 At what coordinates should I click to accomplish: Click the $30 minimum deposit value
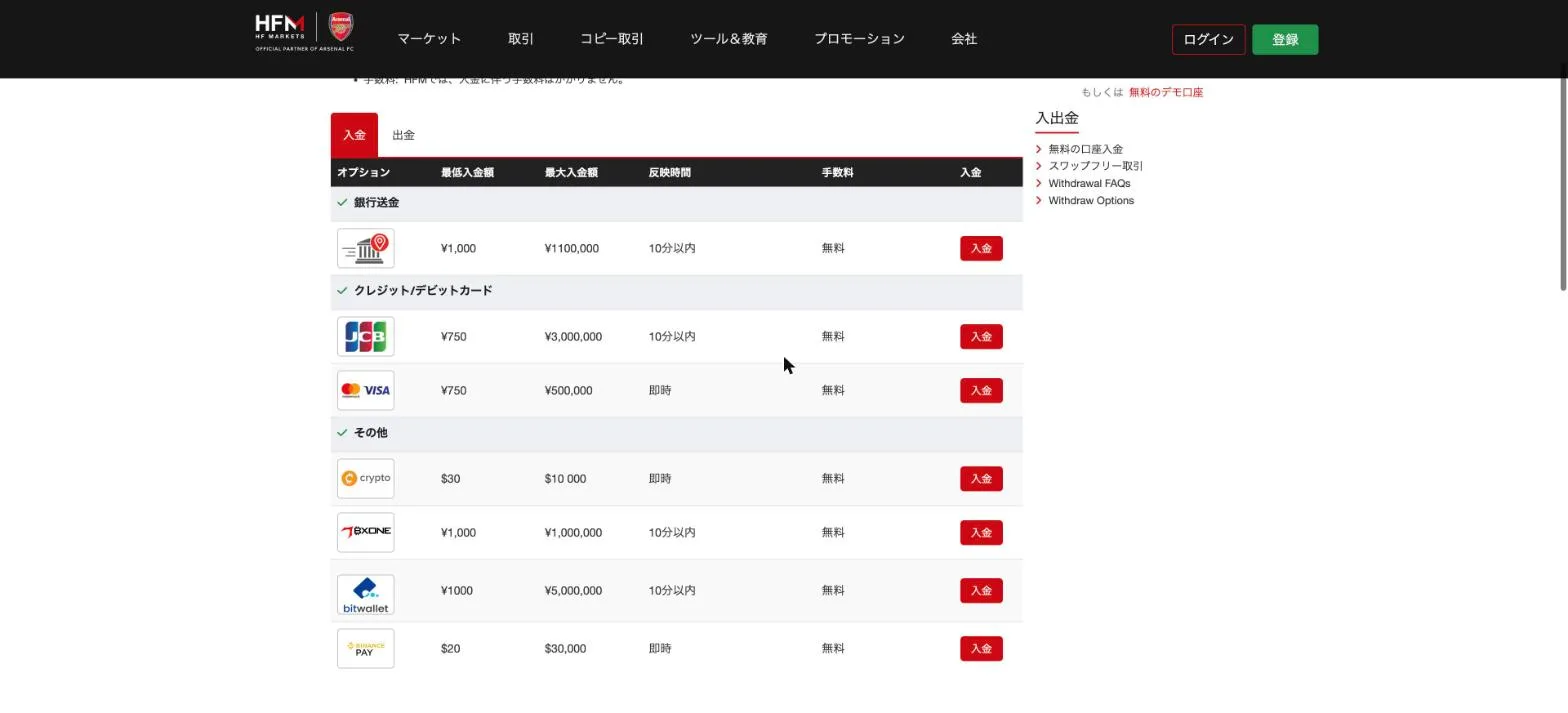(451, 479)
